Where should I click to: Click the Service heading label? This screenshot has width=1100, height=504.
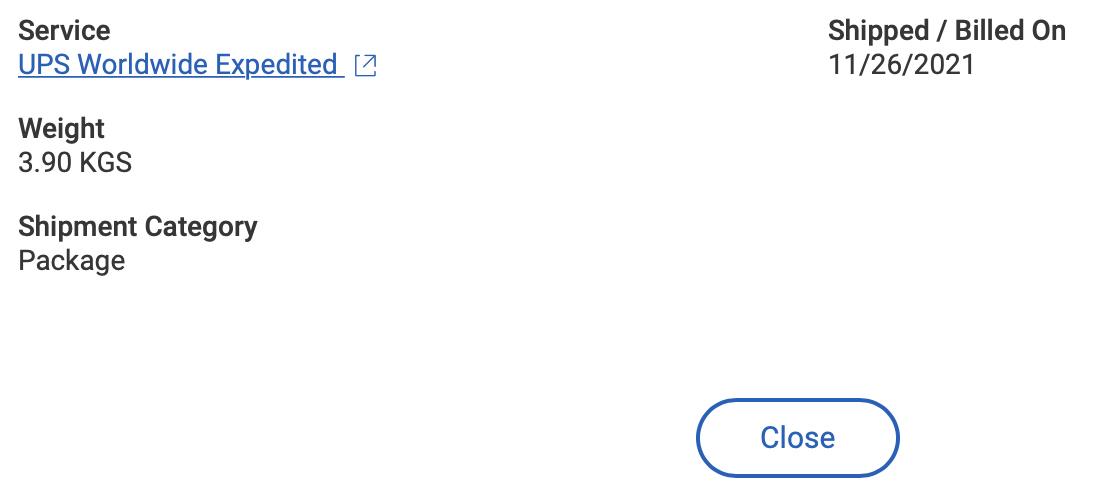(x=64, y=31)
